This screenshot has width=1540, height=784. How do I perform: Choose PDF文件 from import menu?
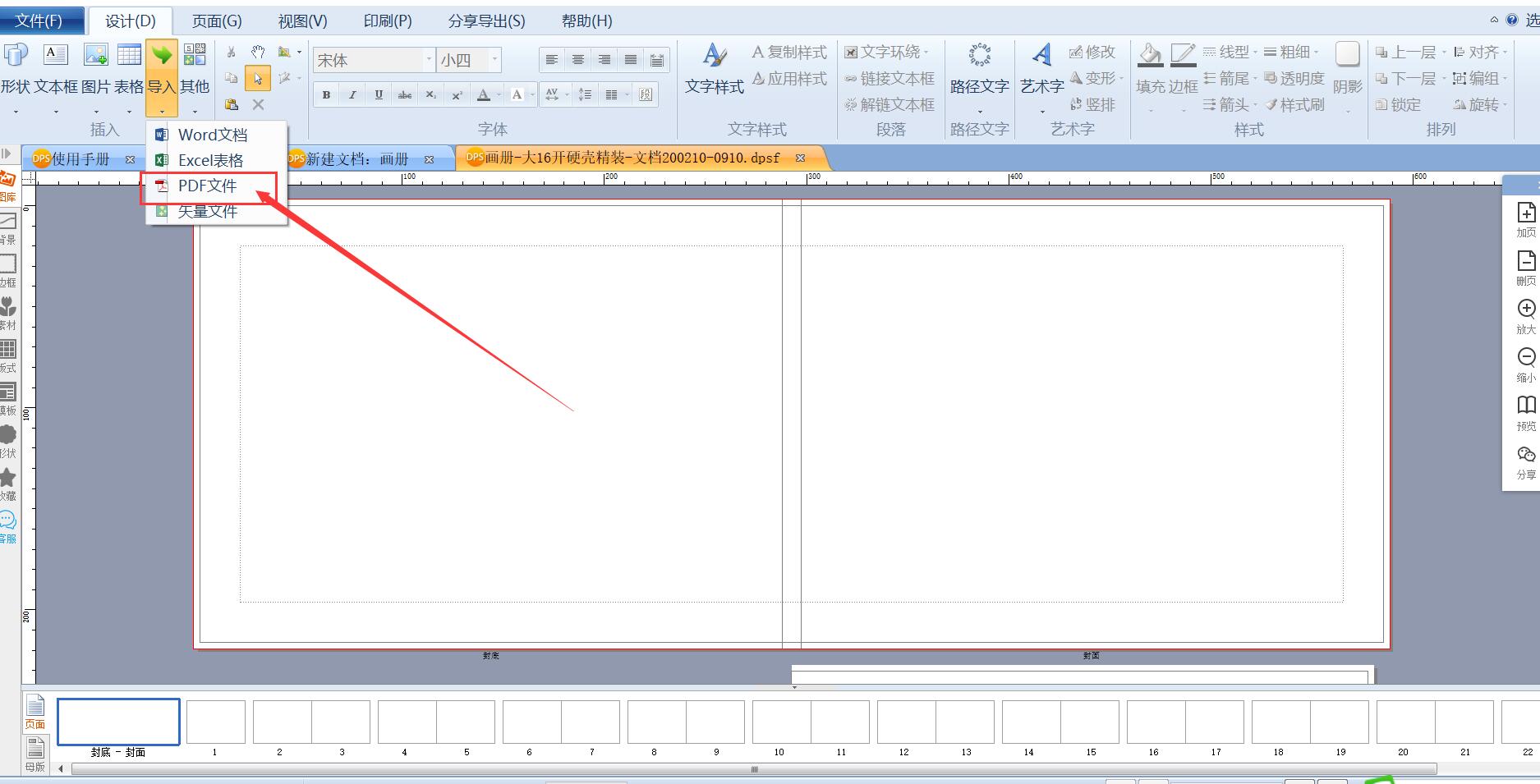click(x=209, y=186)
